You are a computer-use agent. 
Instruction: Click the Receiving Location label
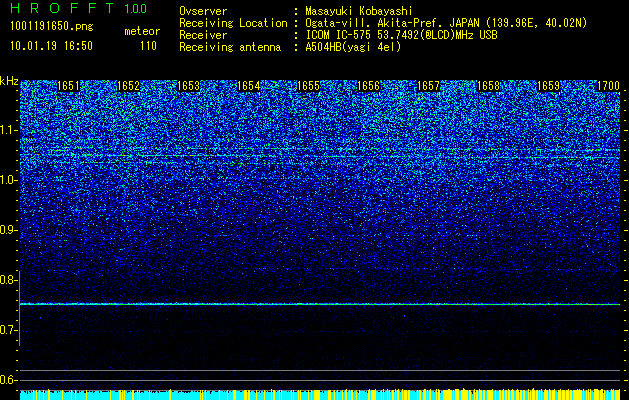(233, 23)
